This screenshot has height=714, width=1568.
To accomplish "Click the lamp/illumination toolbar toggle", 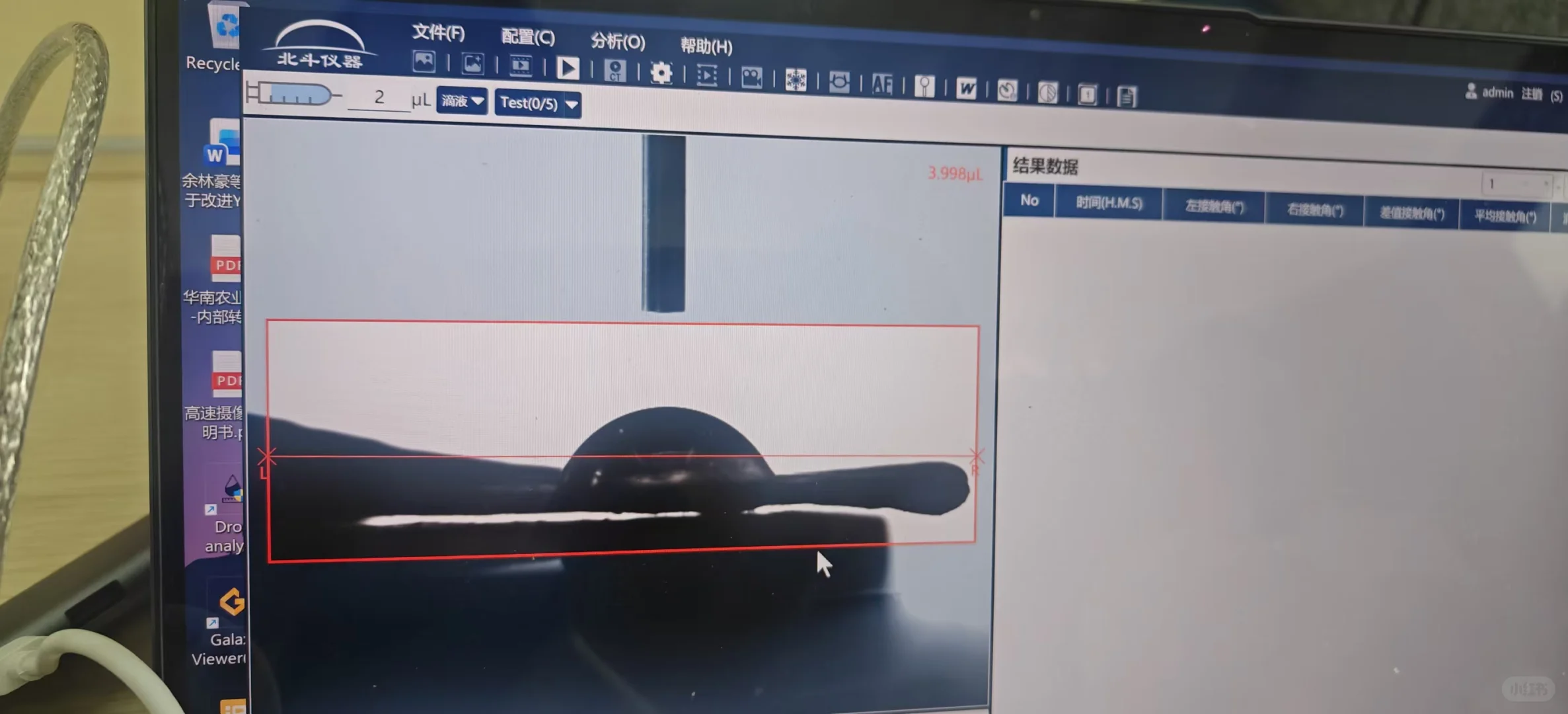I will pos(924,87).
